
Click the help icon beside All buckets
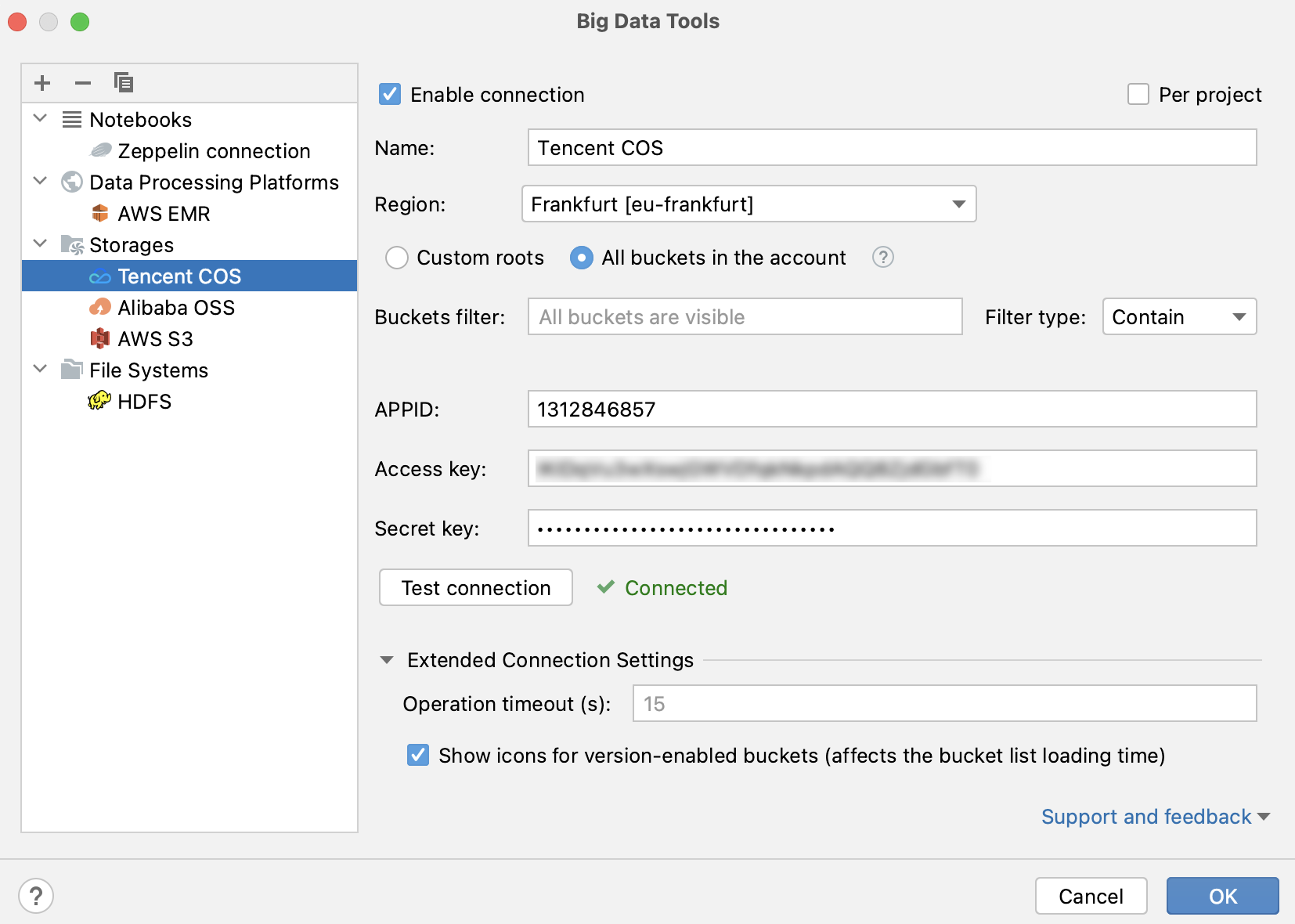[x=882, y=258]
